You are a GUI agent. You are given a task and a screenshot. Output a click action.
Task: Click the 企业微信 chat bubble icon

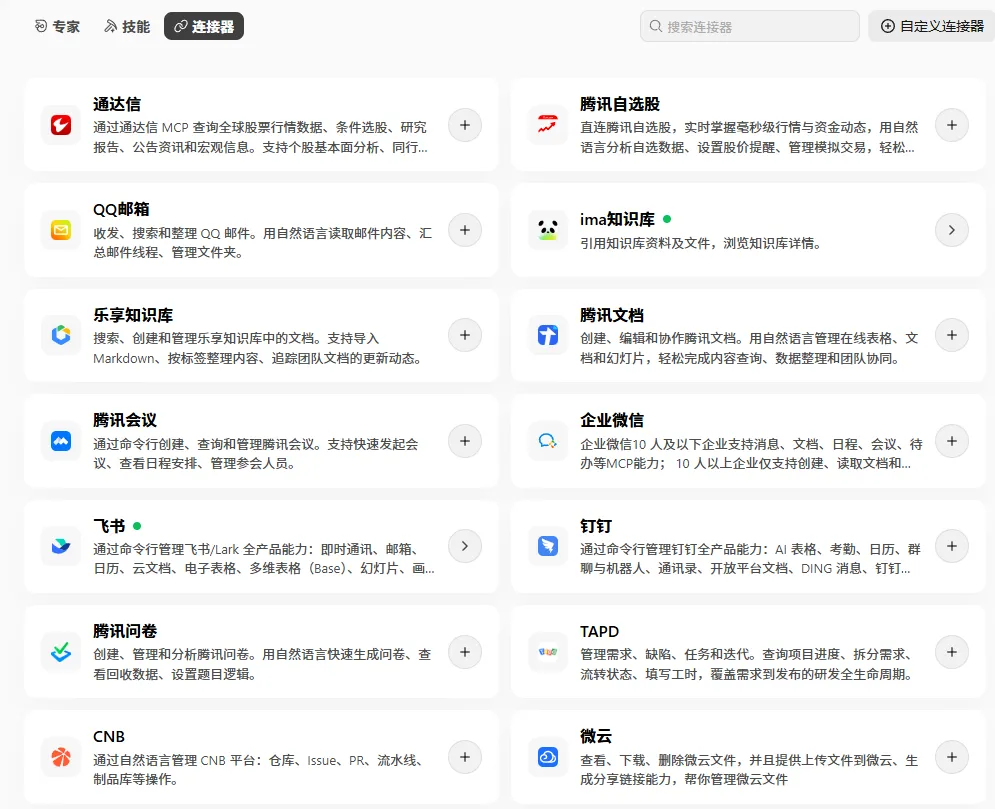pyautogui.click(x=548, y=441)
